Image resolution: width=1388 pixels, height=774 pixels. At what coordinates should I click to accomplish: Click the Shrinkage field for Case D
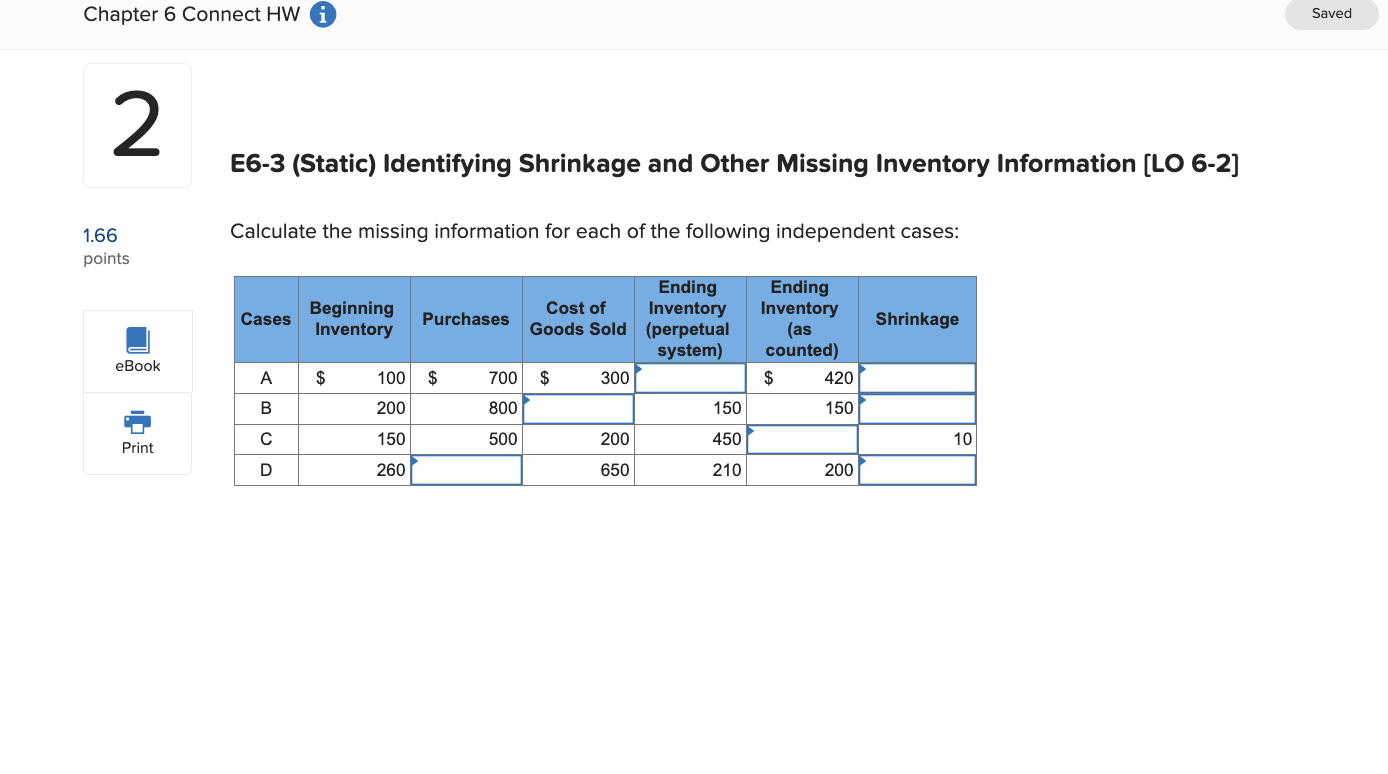tap(917, 470)
